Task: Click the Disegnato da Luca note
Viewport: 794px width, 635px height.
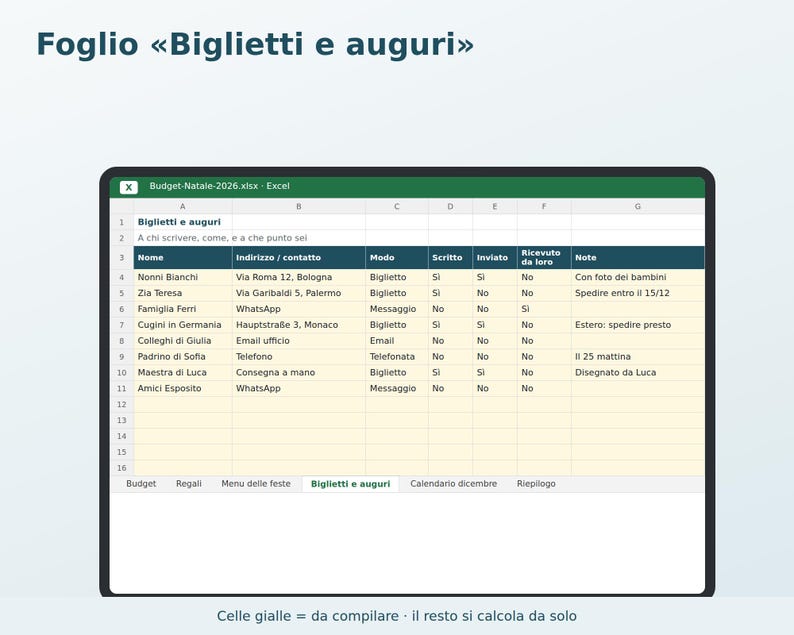Action: (x=638, y=372)
